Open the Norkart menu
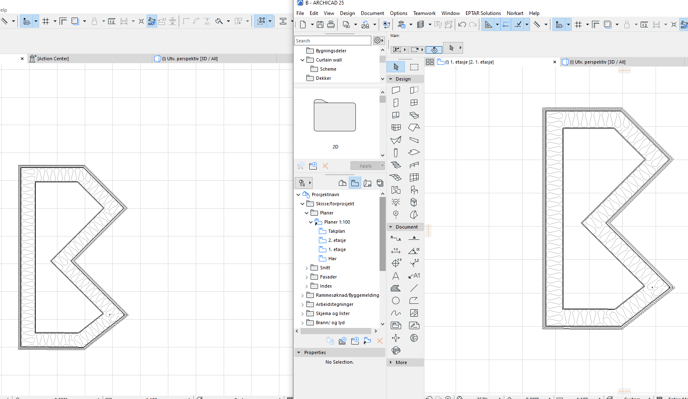Viewport: 688px width, 399px height. tap(515, 13)
